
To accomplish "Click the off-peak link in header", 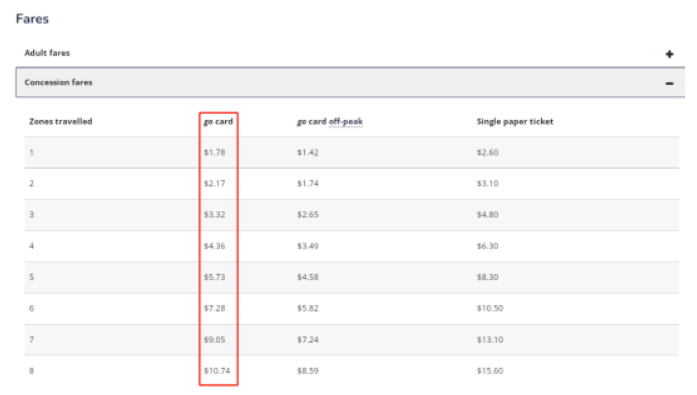I will coord(346,122).
